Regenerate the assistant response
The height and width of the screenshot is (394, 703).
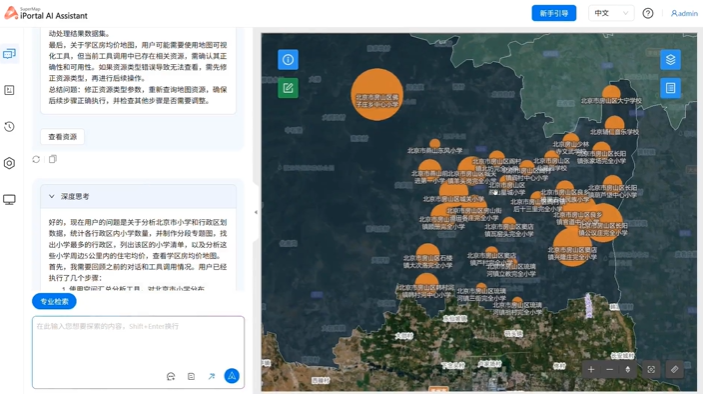click(36, 159)
